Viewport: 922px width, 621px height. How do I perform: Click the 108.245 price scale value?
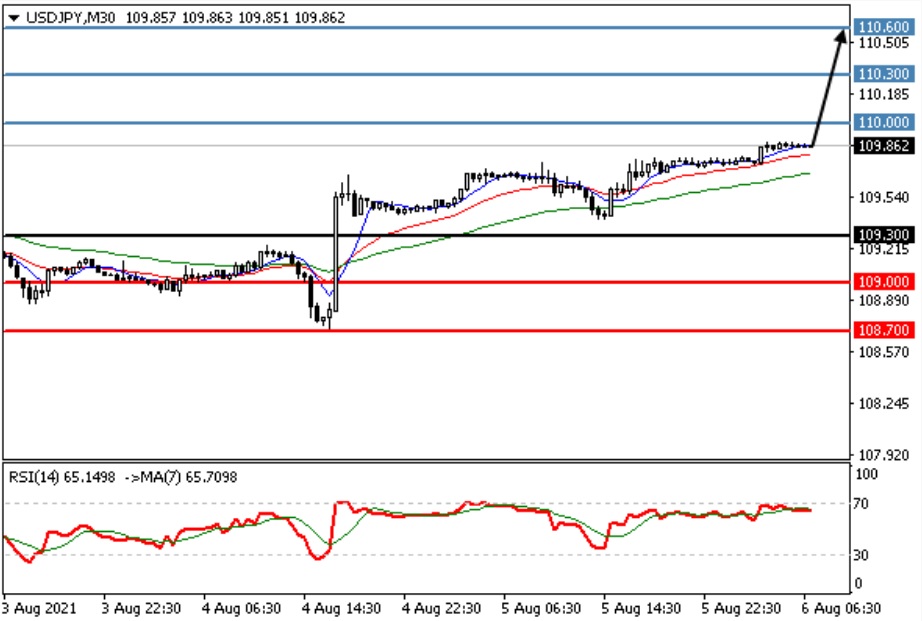point(884,403)
